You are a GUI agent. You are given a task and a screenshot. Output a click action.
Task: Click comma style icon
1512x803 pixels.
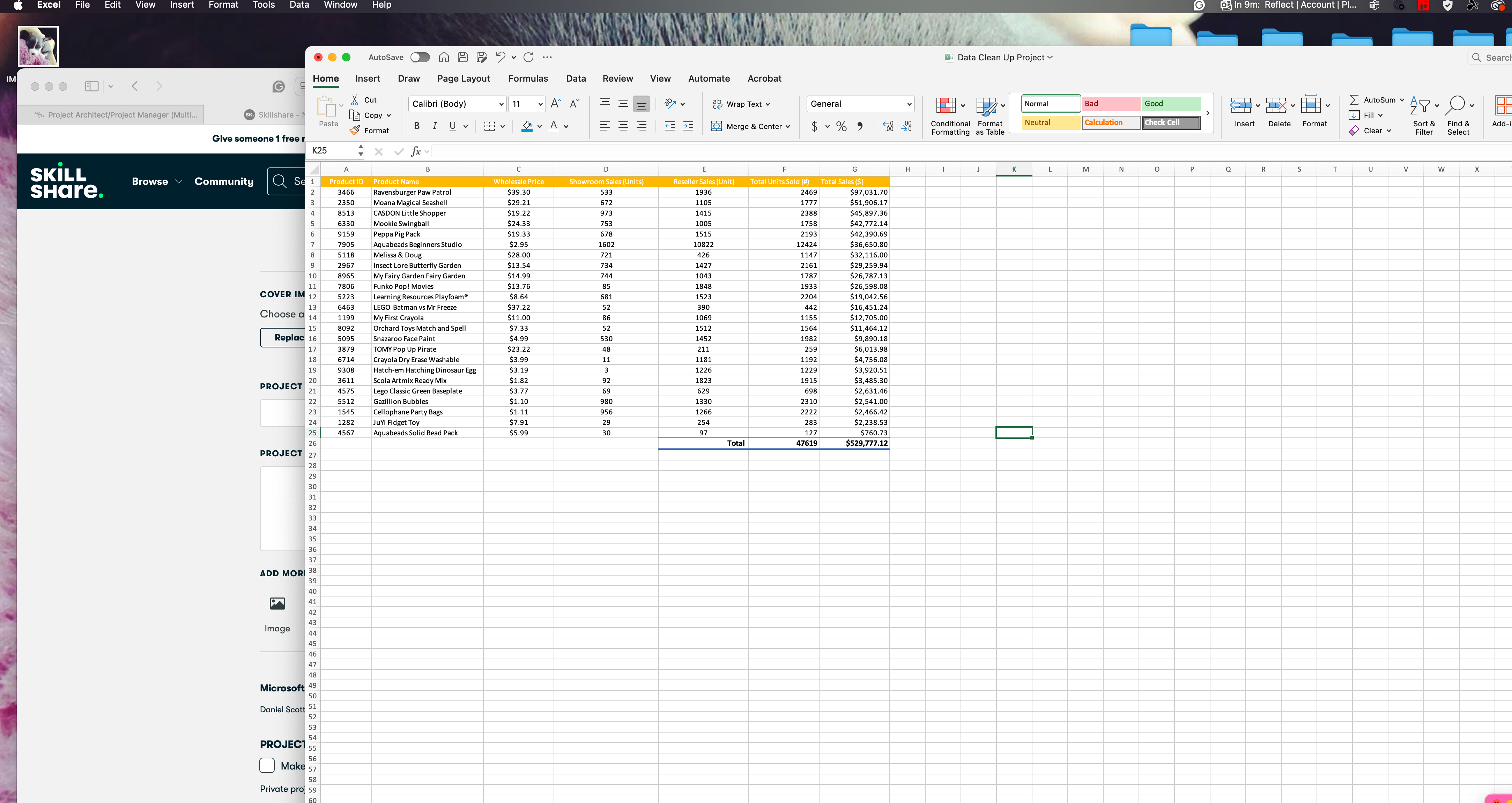coord(860,126)
